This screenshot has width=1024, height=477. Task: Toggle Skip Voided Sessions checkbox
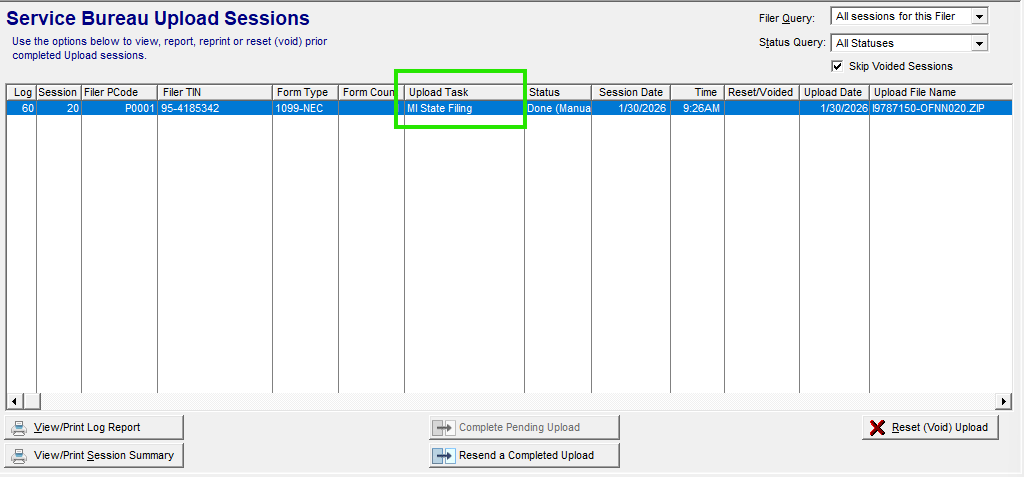point(837,66)
